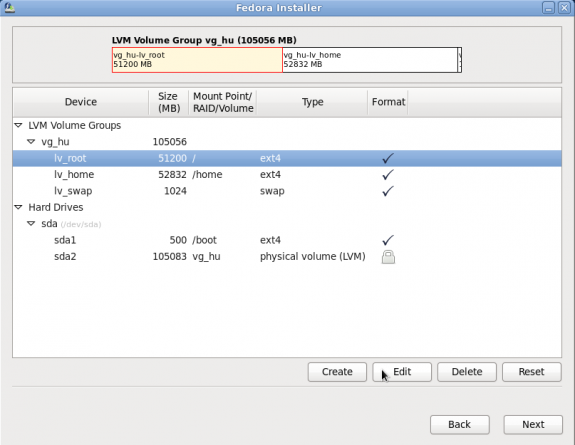Click the Size (MB) column header

169,102
